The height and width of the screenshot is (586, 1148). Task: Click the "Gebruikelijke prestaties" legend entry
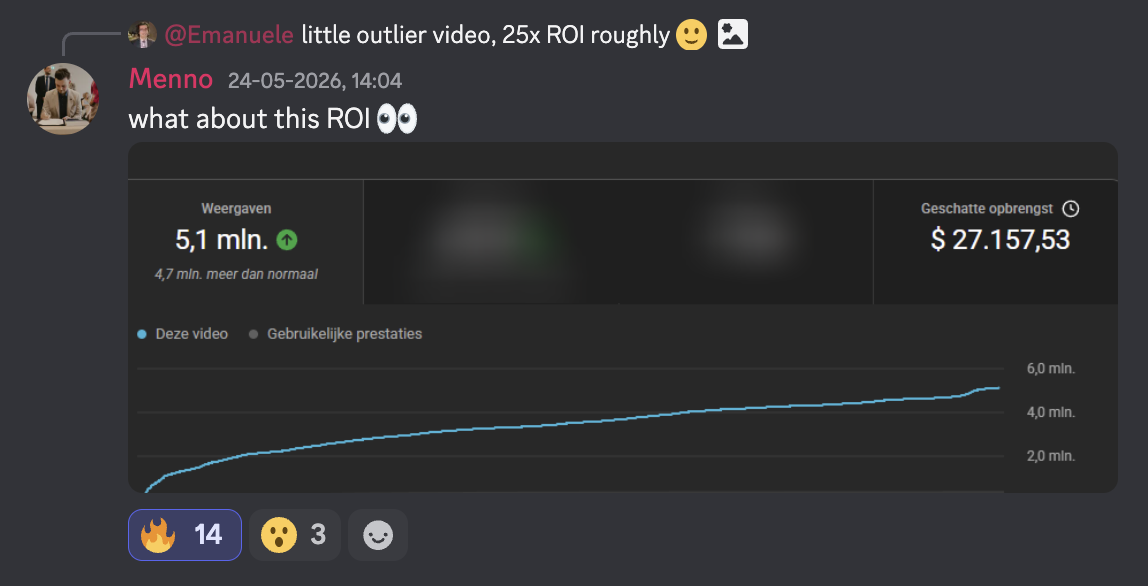(336, 334)
